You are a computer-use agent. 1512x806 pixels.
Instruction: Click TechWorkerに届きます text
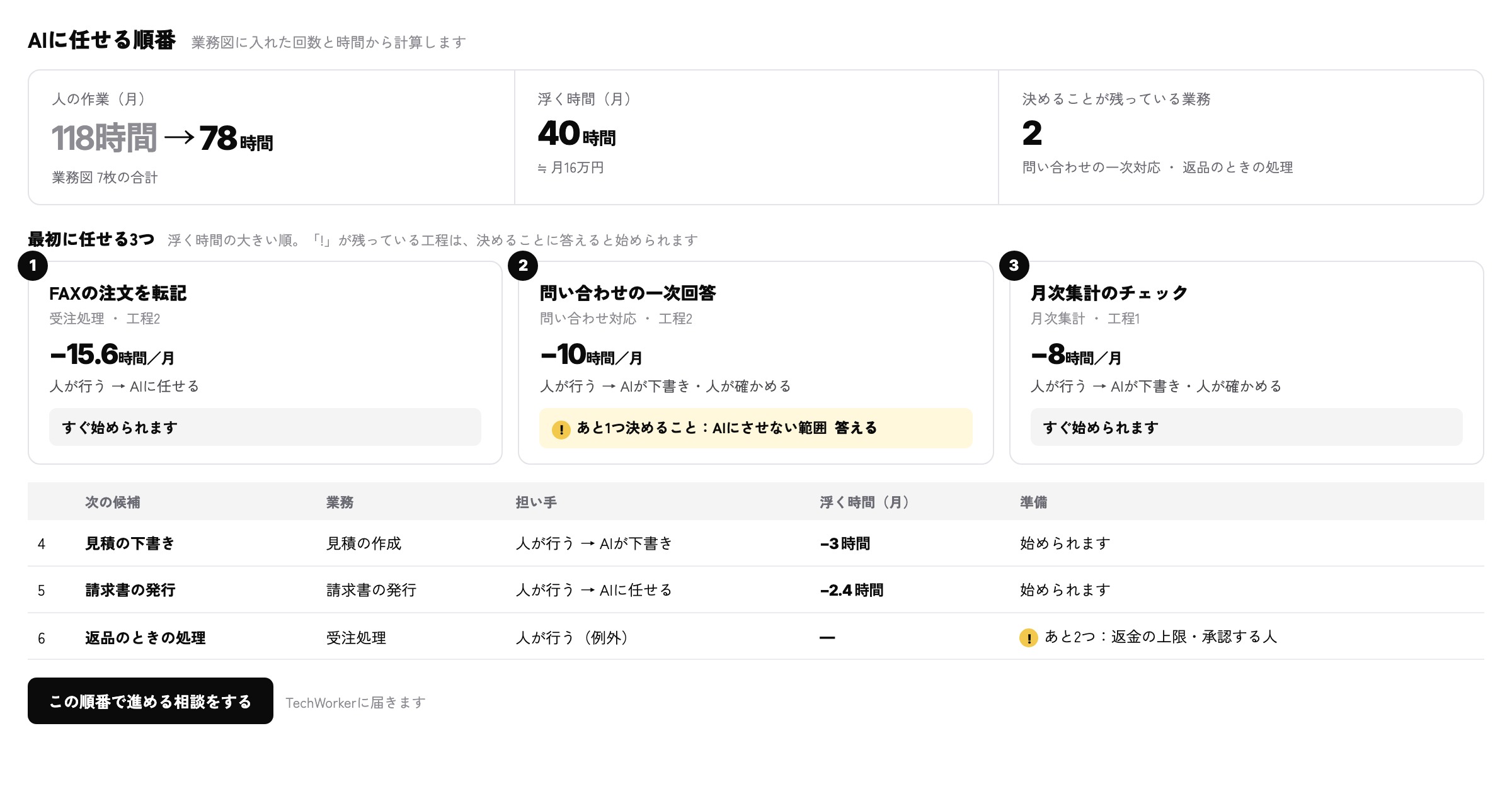[355, 703]
